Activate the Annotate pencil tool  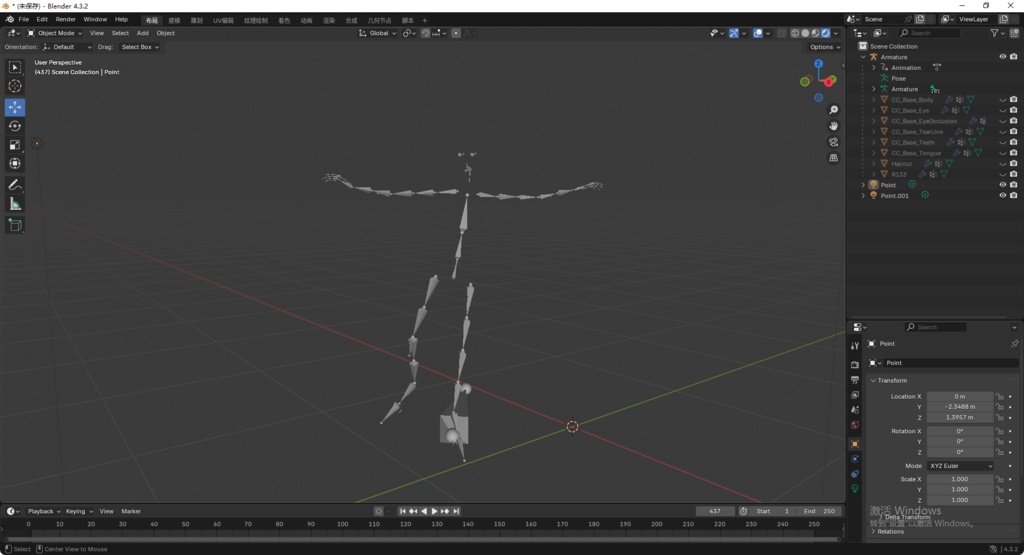click(x=15, y=185)
